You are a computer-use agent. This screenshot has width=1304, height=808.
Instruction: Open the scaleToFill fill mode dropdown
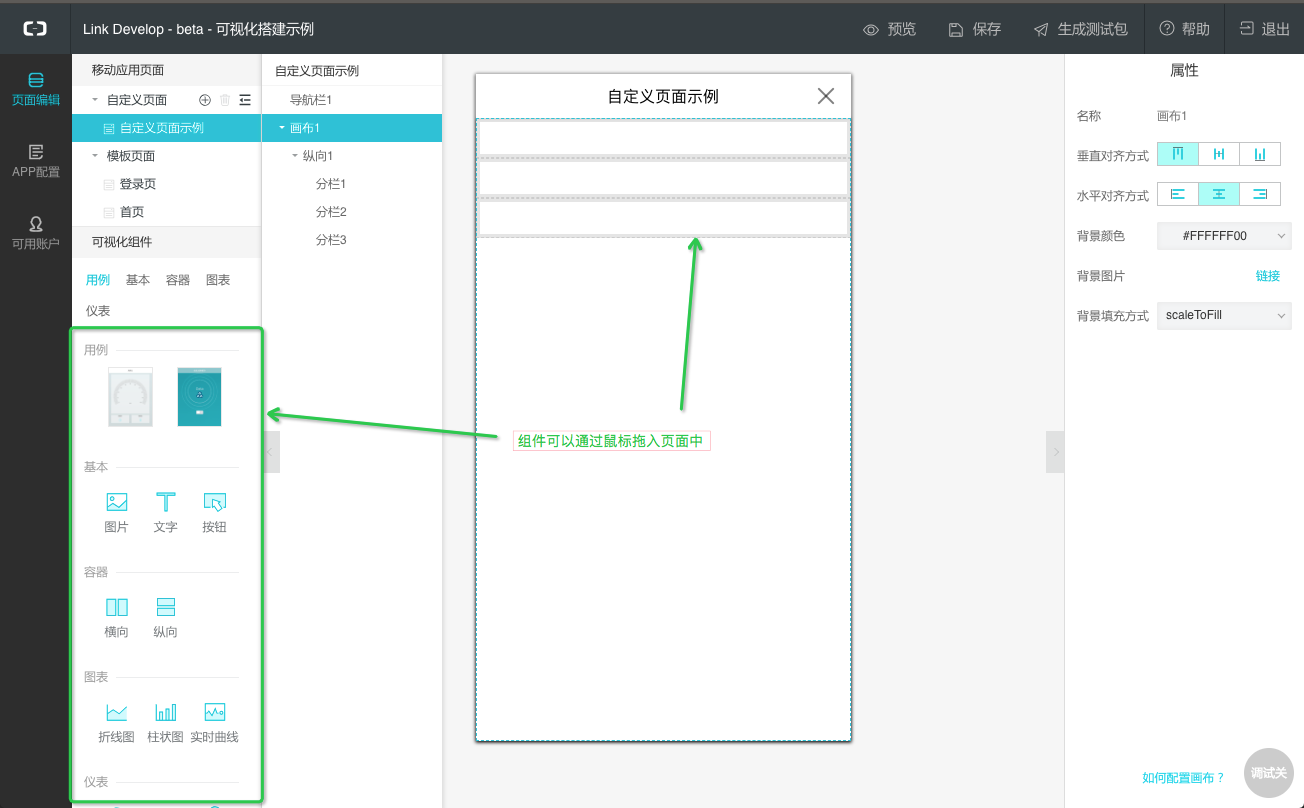[1224, 315]
